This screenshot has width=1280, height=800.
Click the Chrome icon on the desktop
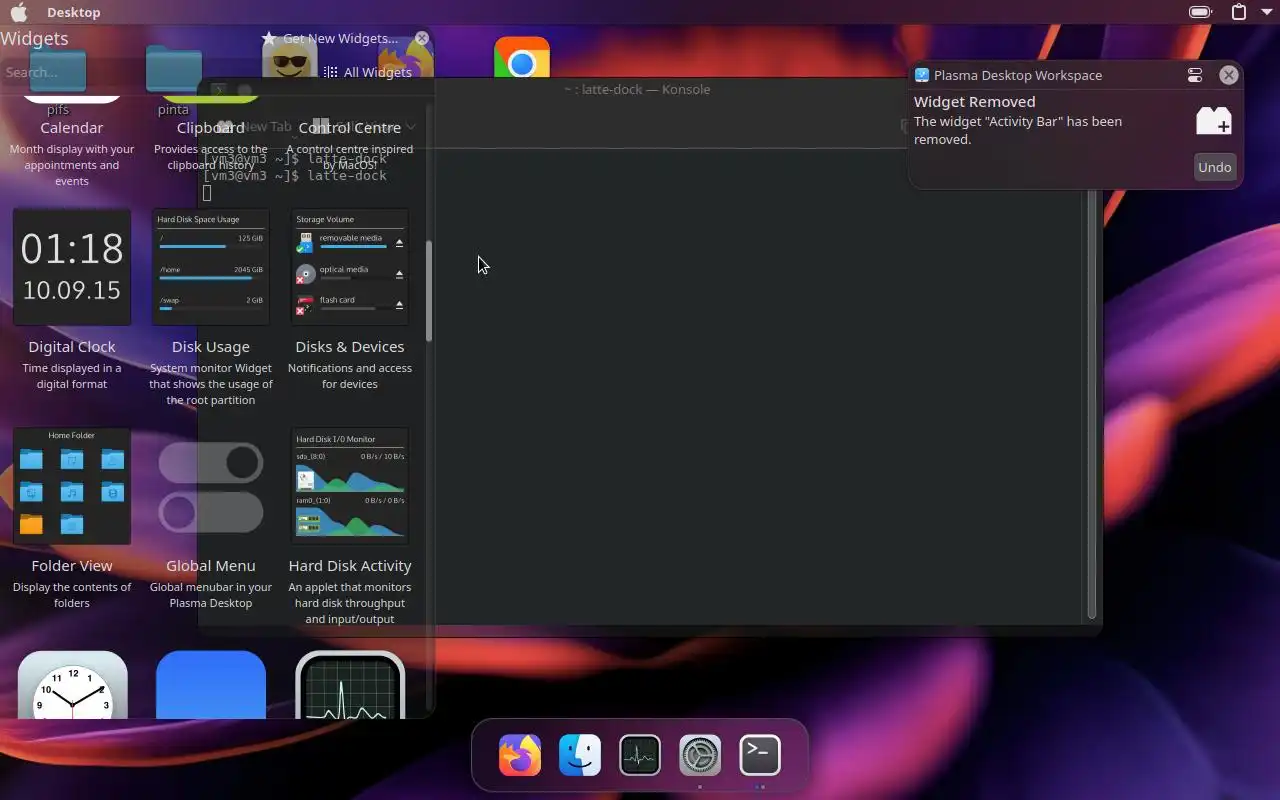(x=522, y=60)
